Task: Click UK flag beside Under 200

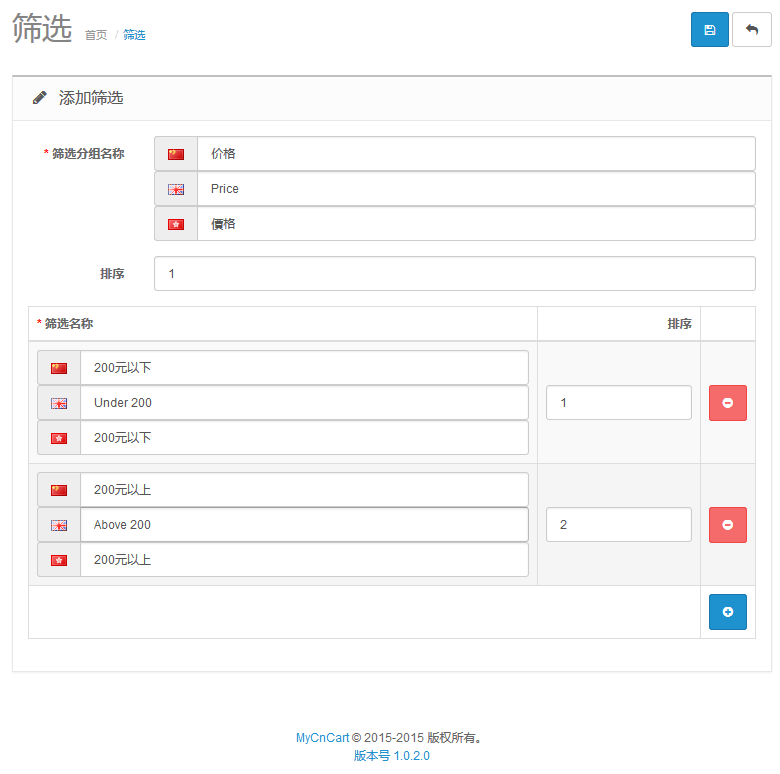Action: click(x=59, y=403)
